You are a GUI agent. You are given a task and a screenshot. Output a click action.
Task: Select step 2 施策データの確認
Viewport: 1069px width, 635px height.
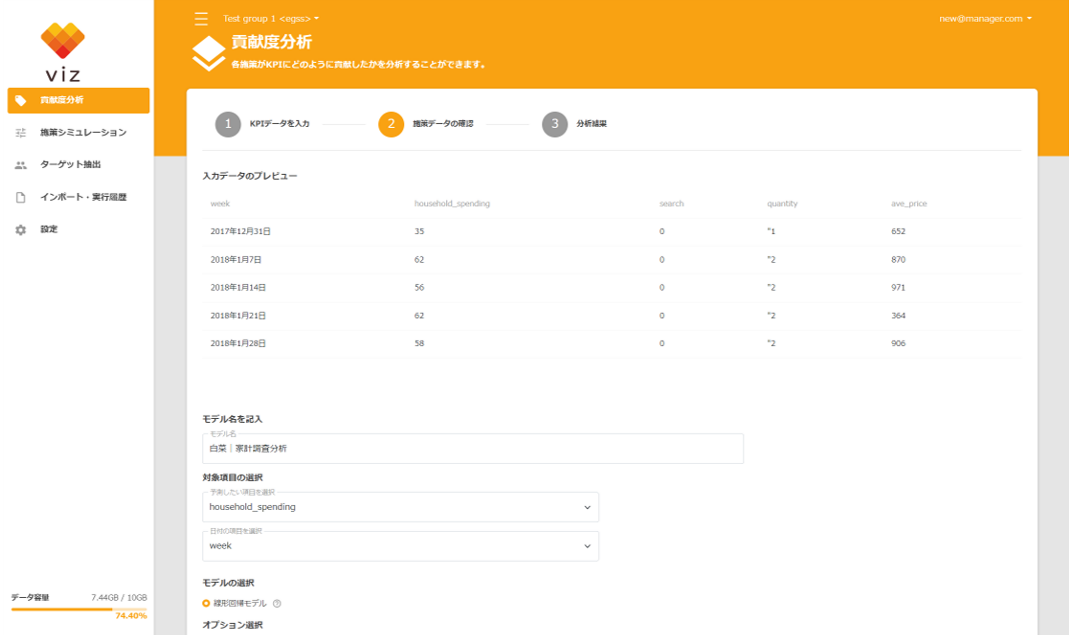[426, 124]
